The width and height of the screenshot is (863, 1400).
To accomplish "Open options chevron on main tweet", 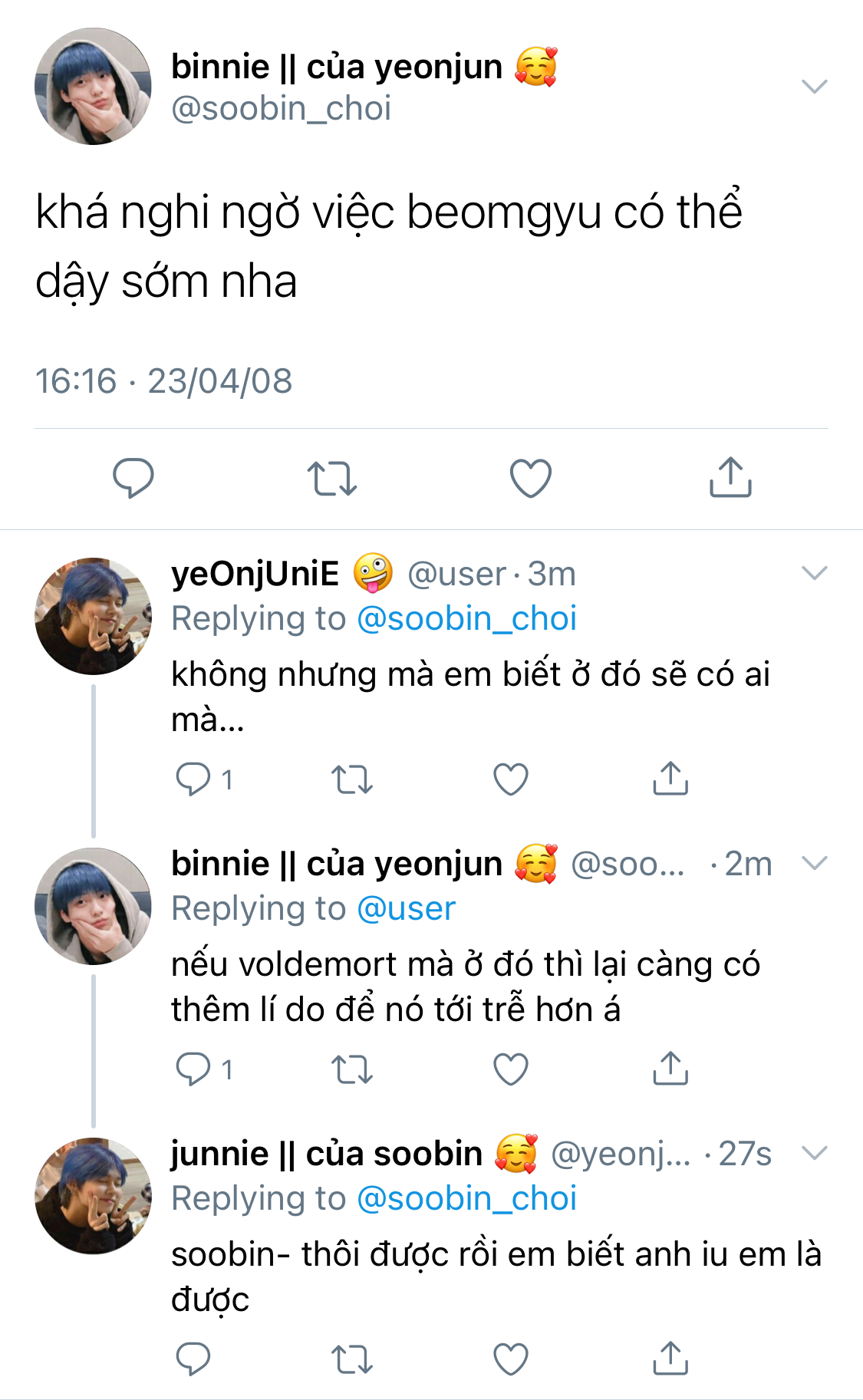I will click(x=814, y=86).
